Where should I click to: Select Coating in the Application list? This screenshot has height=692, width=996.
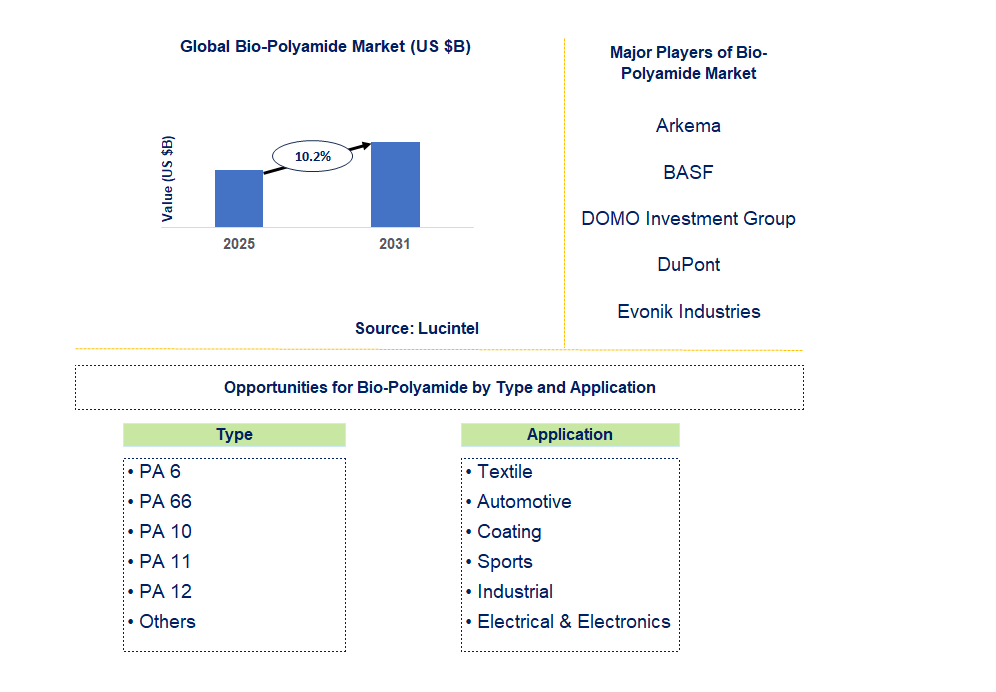(509, 532)
